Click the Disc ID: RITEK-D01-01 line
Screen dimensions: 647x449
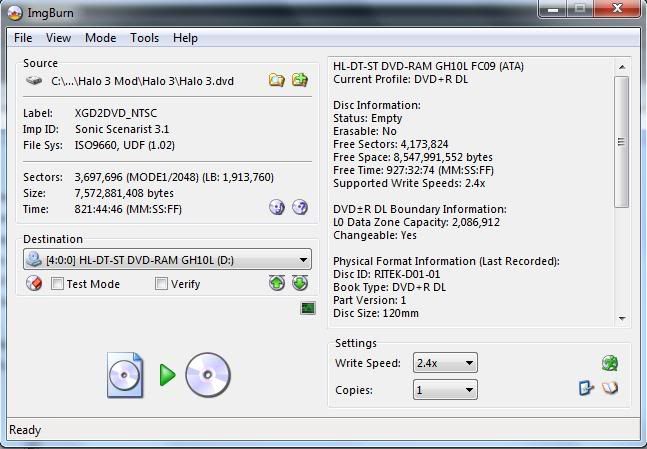pyautogui.click(x=386, y=274)
